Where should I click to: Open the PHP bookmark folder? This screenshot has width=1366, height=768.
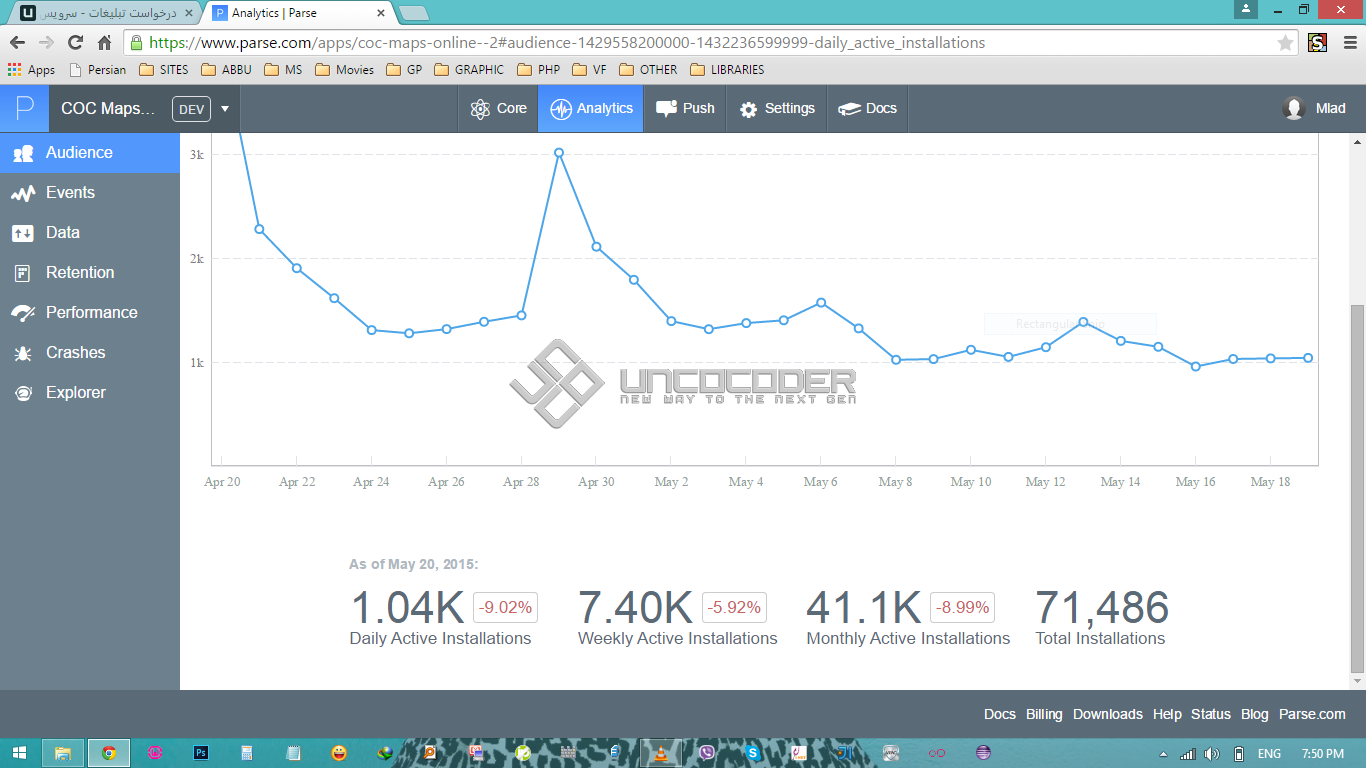point(538,70)
